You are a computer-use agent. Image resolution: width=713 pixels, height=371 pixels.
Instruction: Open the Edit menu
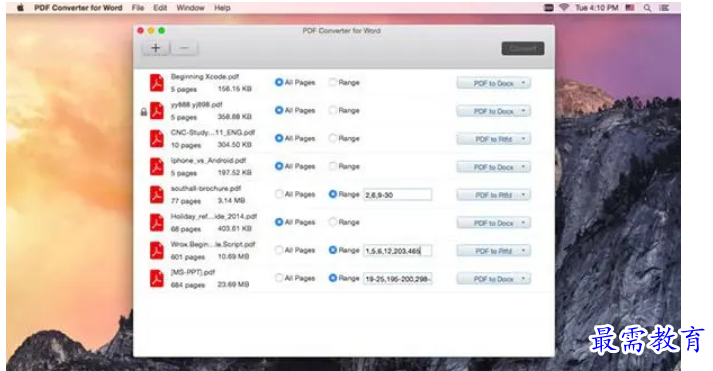pos(160,8)
